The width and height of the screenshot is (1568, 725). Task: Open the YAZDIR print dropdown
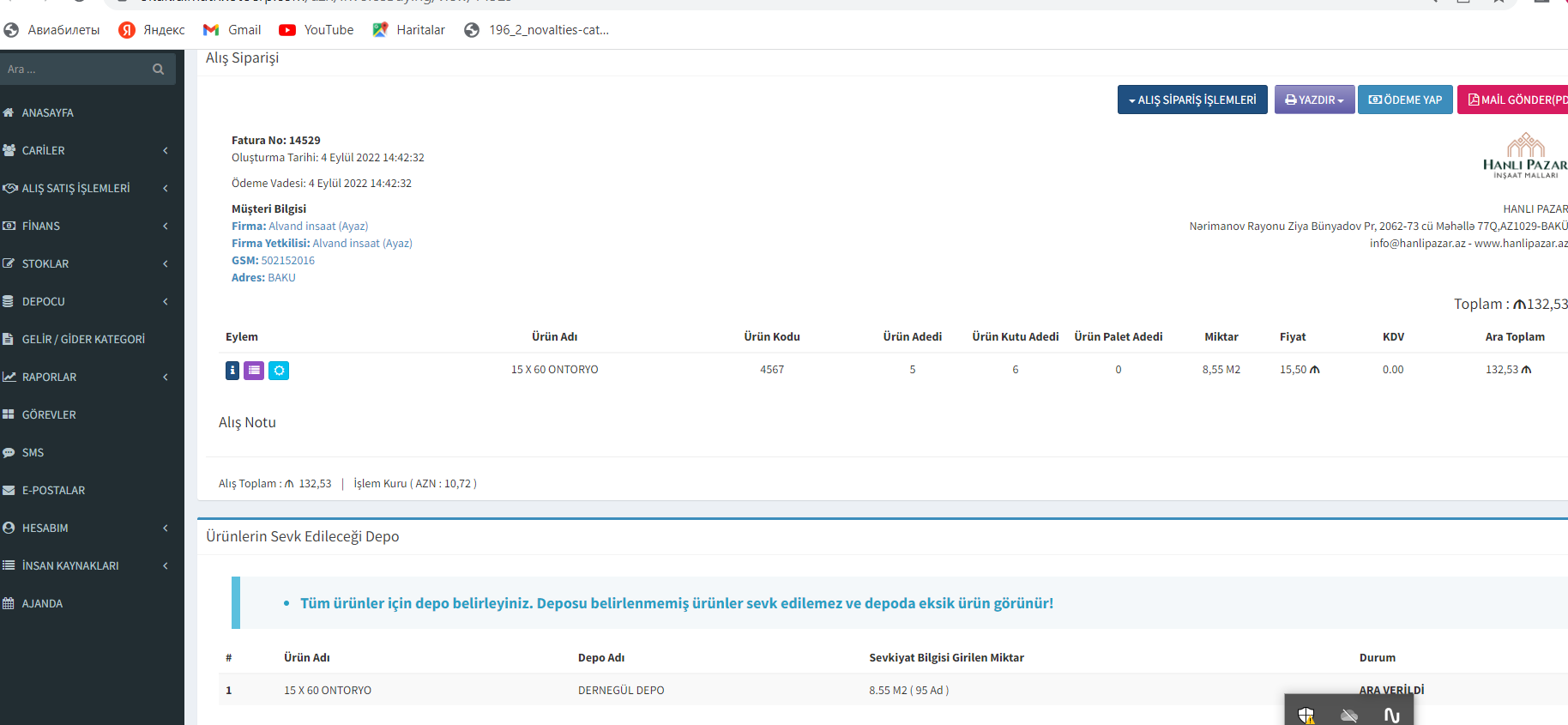click(x=1314, y=100)
